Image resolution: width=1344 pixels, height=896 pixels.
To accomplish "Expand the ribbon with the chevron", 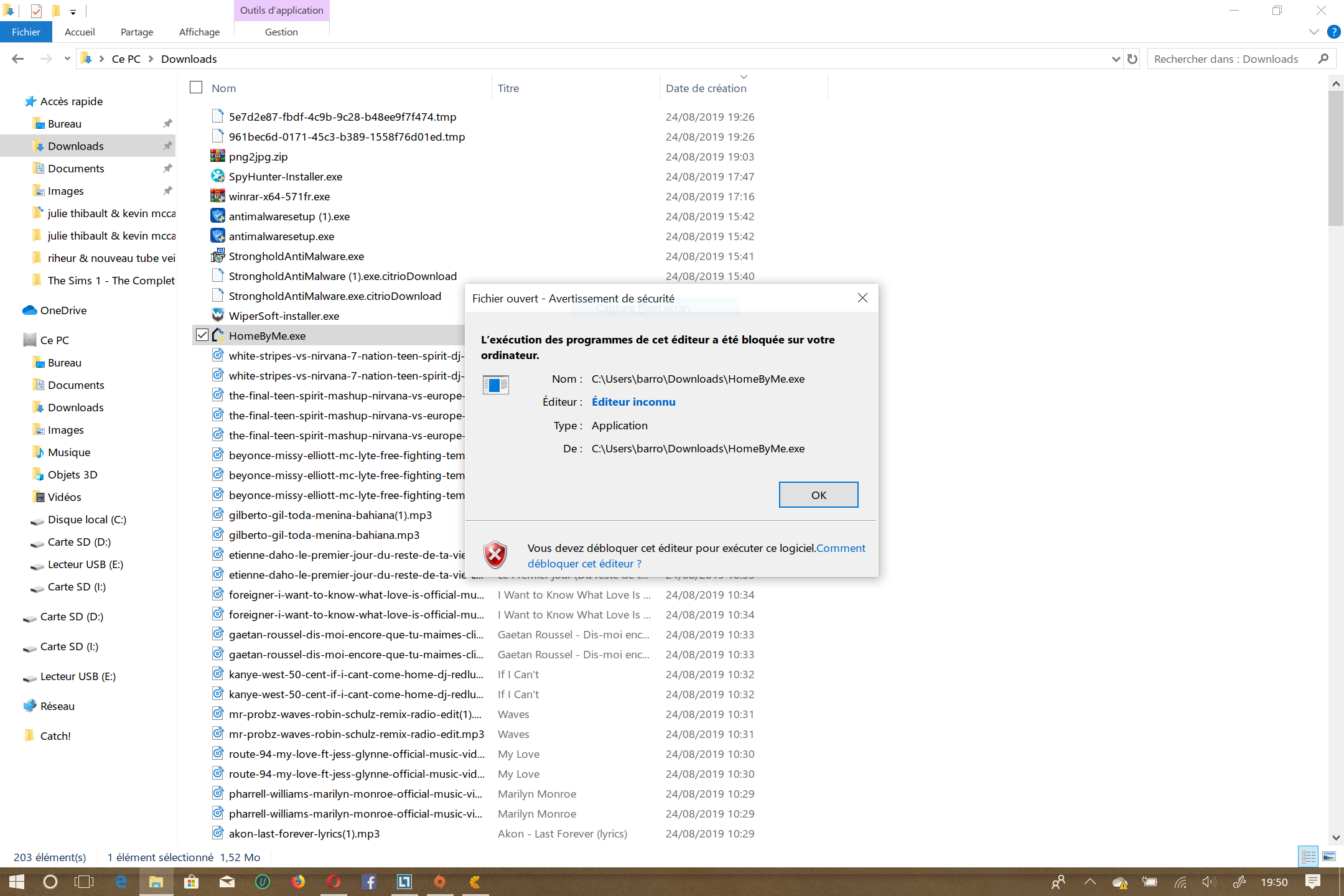I will 1314,32.
